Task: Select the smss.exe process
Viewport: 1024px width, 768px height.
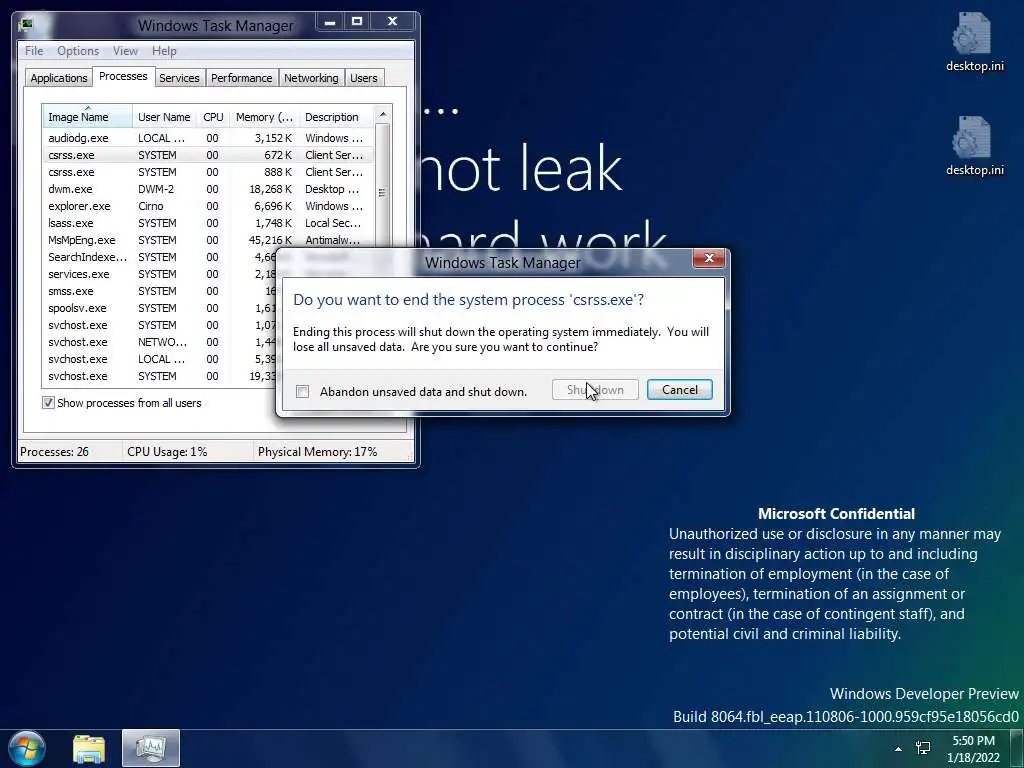Action: pos(159,291)
